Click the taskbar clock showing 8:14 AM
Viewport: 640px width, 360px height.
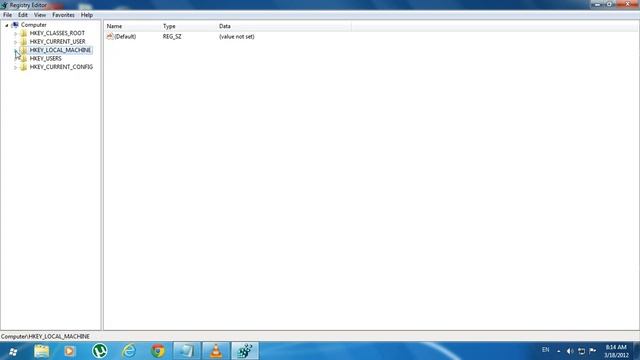pyautogui.click(x=616, y=351)
